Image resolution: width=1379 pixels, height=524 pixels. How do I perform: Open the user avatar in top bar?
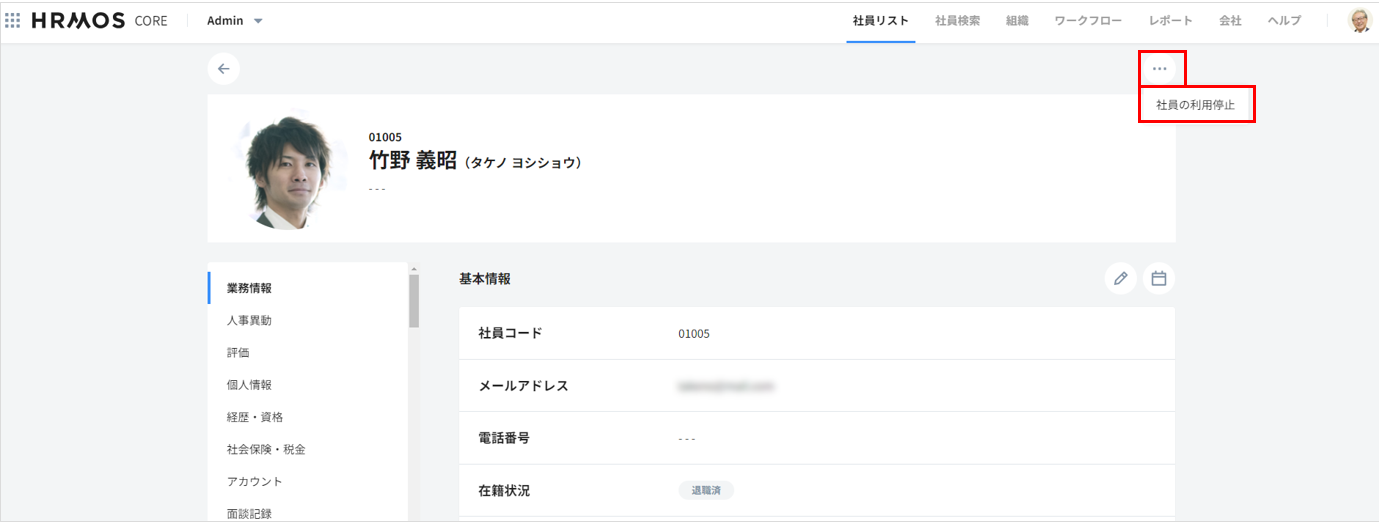pos(1359,21)
